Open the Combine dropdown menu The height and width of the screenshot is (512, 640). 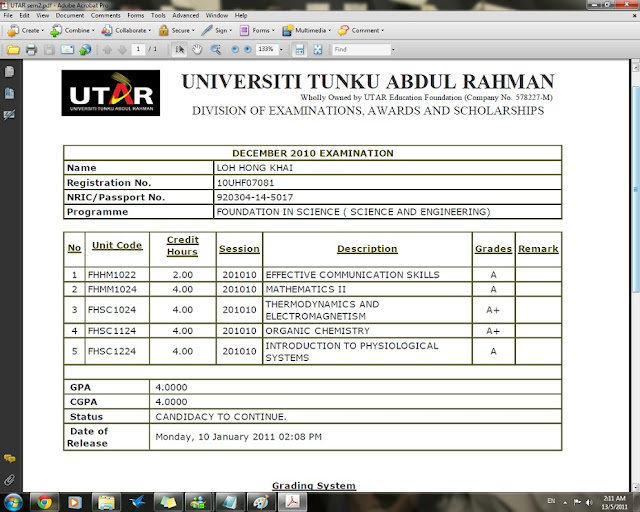[x=72, y=30]
